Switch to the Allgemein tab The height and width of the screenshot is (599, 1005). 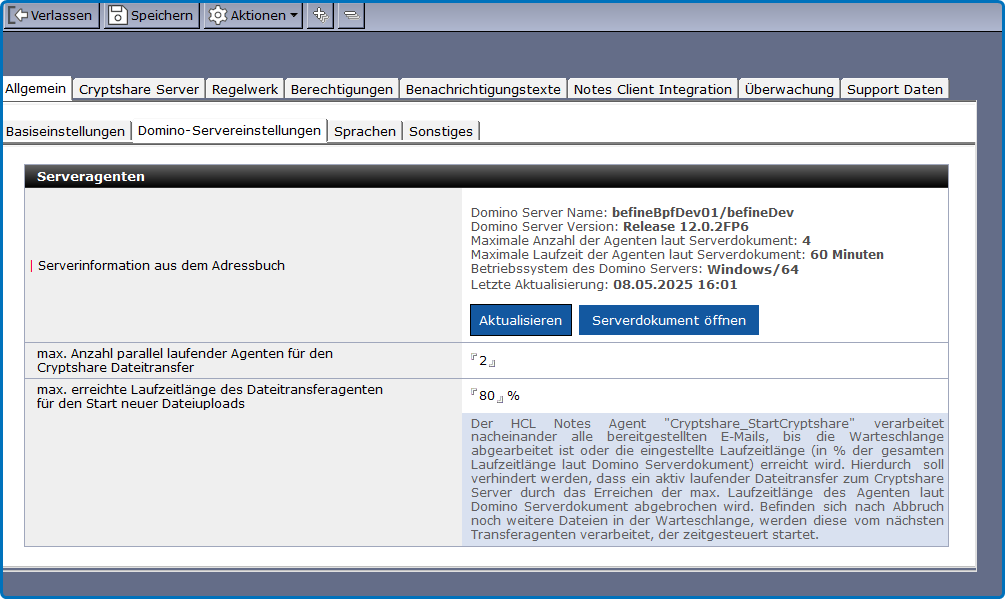pyautogui.click(x=36, y=89)
